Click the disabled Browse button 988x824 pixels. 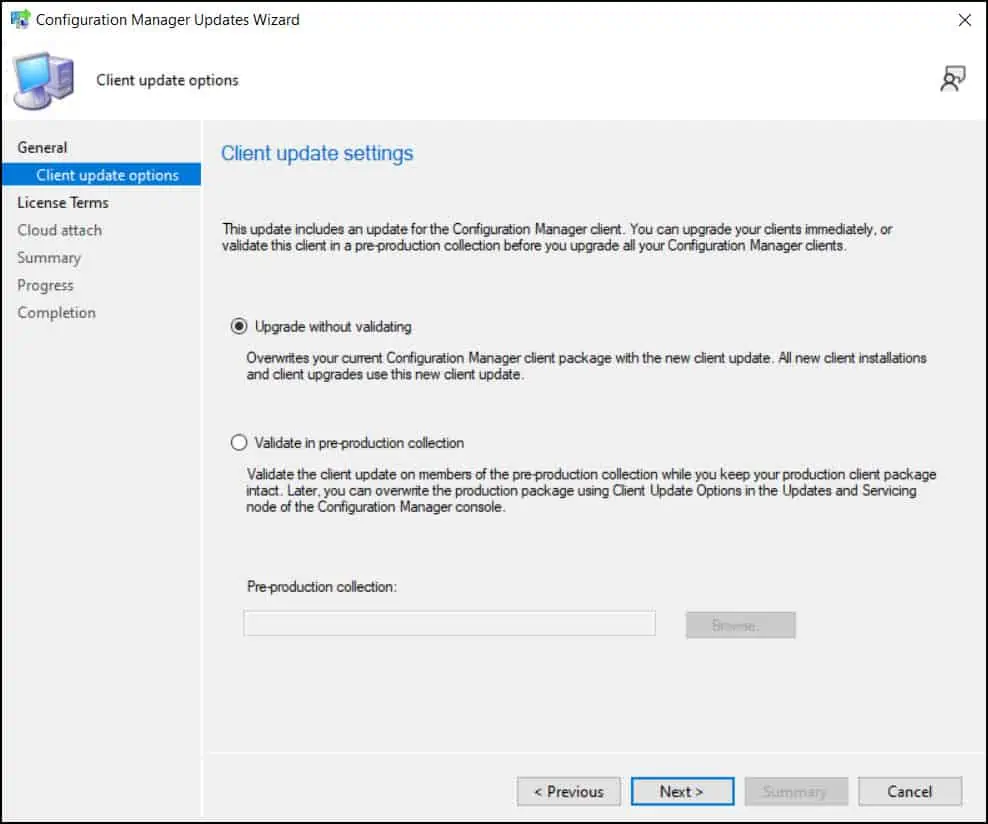tap(740, 625)
